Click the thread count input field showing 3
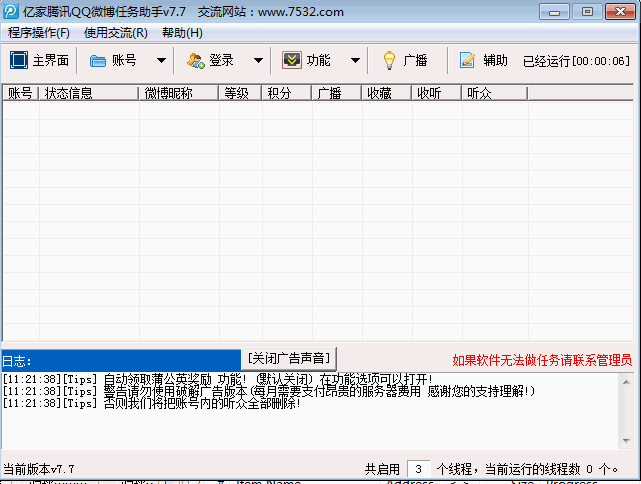 pyautogui.click(x=419, y=469)
